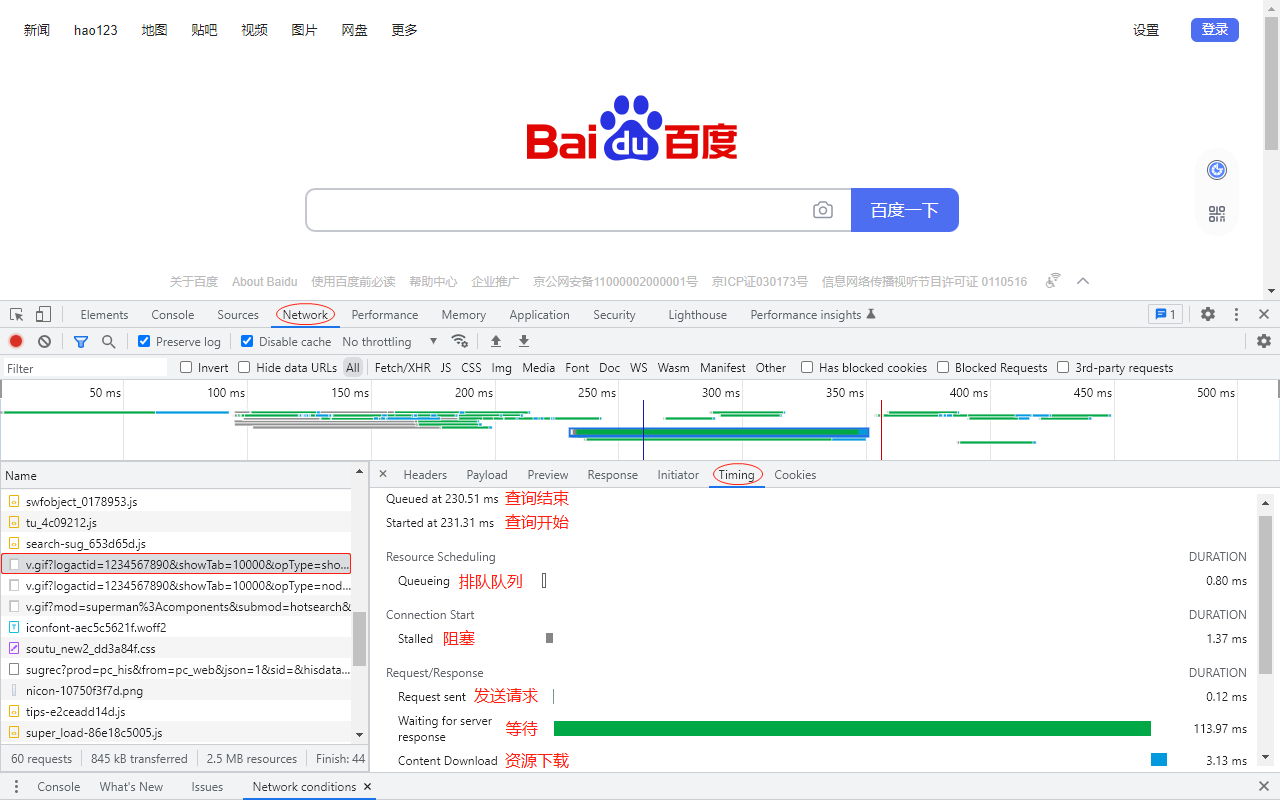This screenshot has height=800, width=1280.
Task: Open network conditions wifi icon
Action: click(x=459, y=341)
